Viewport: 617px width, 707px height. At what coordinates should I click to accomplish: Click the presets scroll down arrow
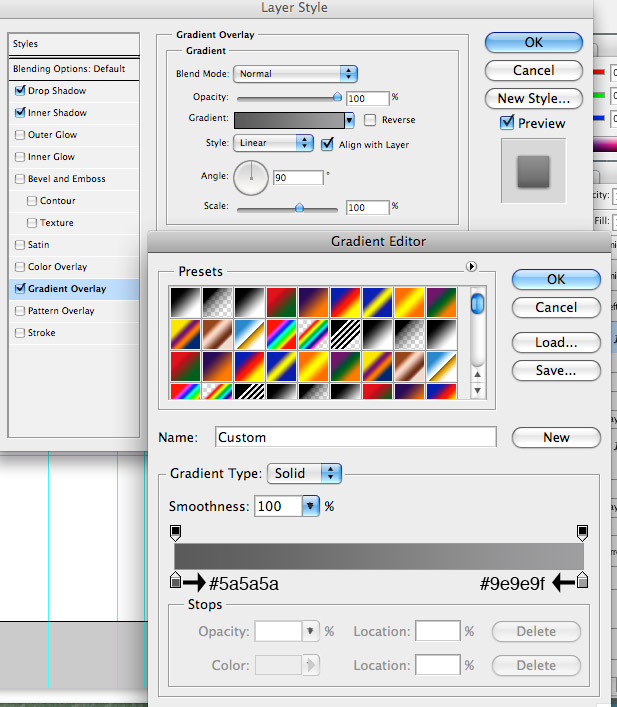pyautogui.click(x=477, y=390)
